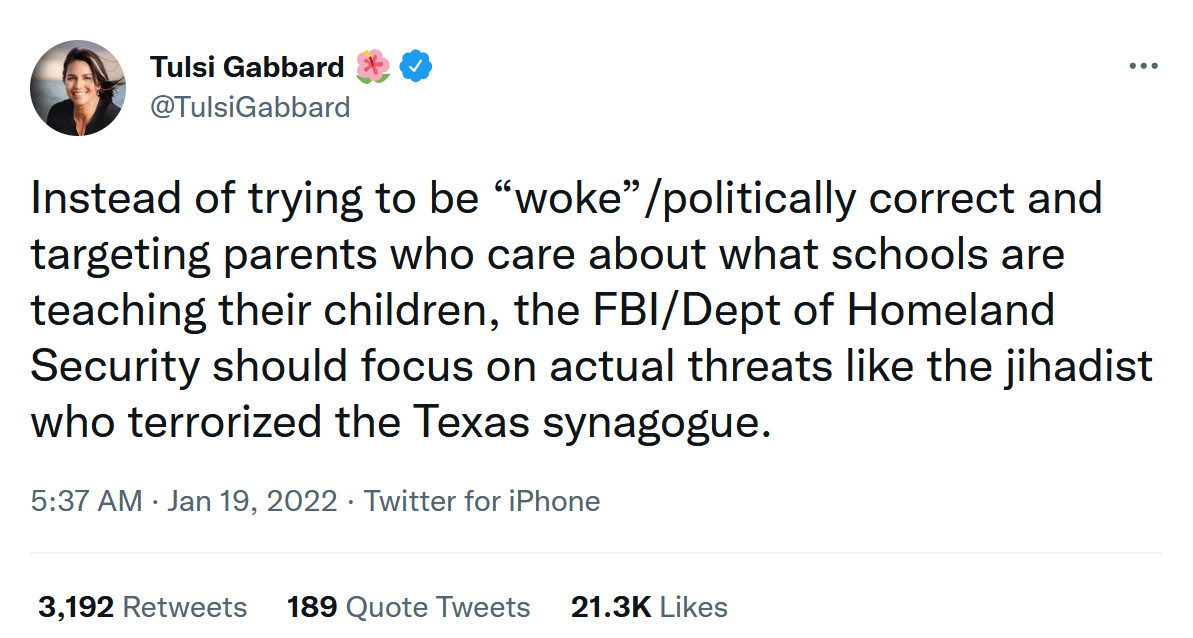Click the Tulsi Gabbard display name

click(246, 67)
